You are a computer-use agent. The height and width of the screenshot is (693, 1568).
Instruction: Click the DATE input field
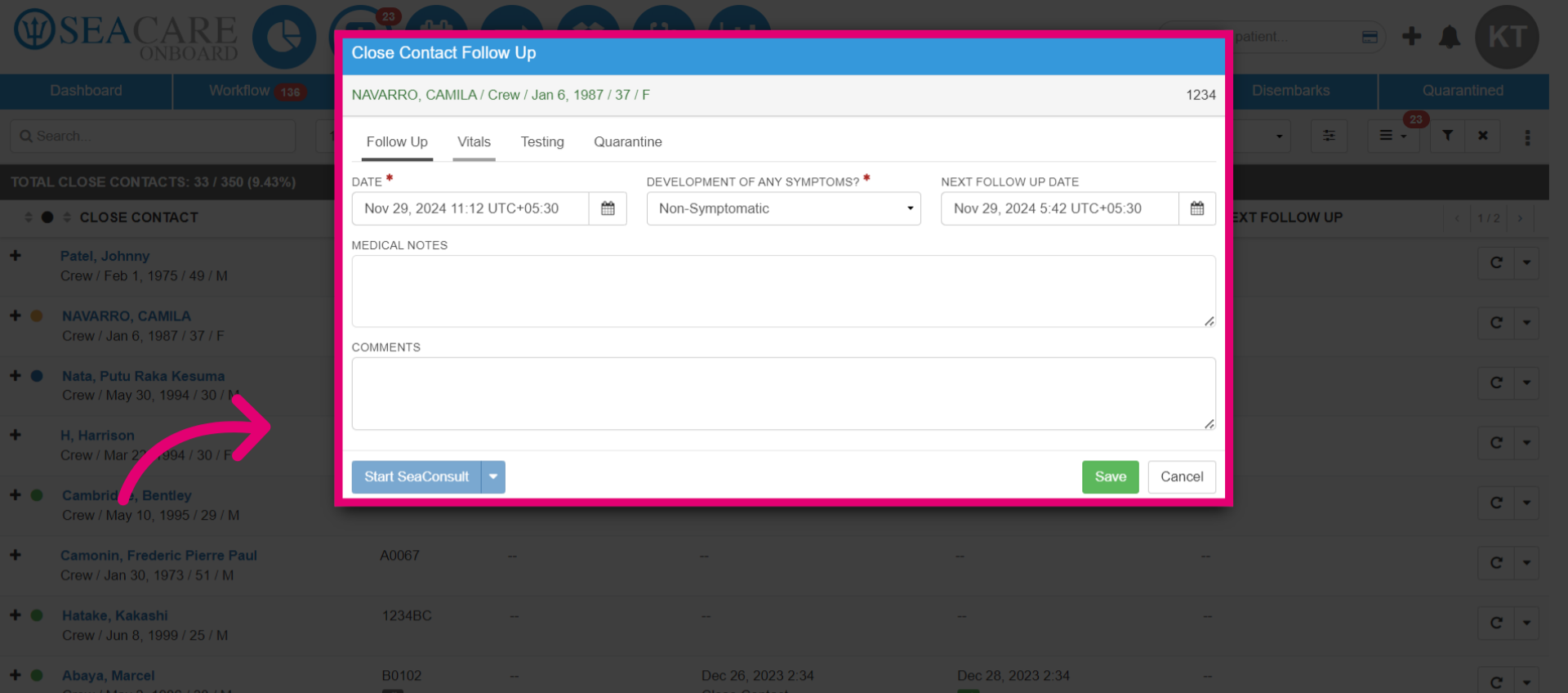click(x=470, y=208)
